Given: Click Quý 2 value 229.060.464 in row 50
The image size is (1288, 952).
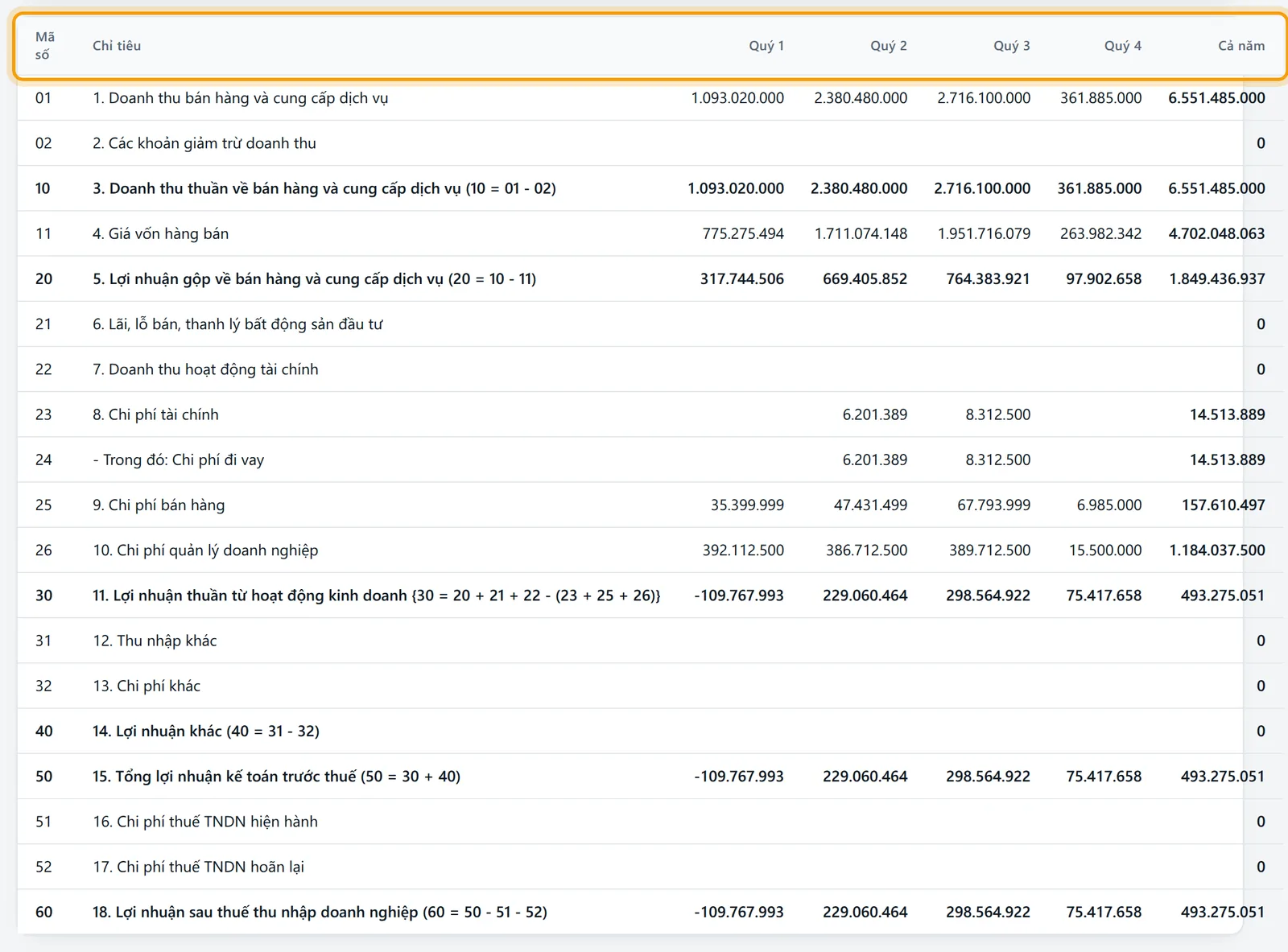Looking at the screenshot, I should pyautogui.click(x=865, y=777).
